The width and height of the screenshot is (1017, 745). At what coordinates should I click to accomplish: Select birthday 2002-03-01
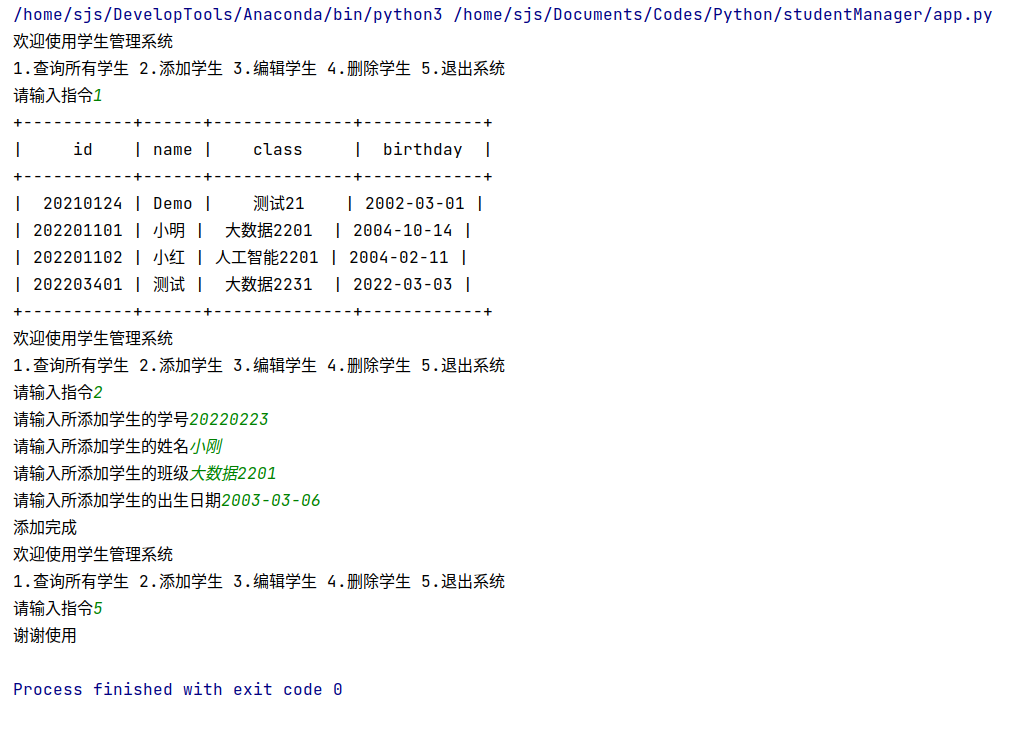tap(414, 204)
